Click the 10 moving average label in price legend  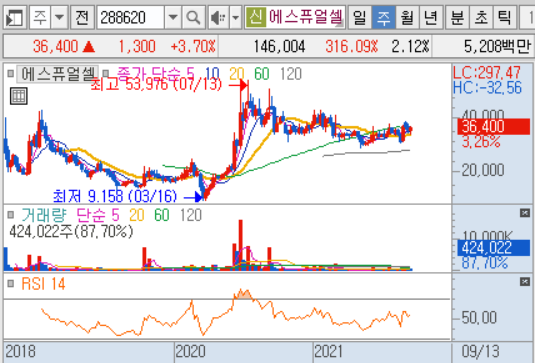(212, 74)
